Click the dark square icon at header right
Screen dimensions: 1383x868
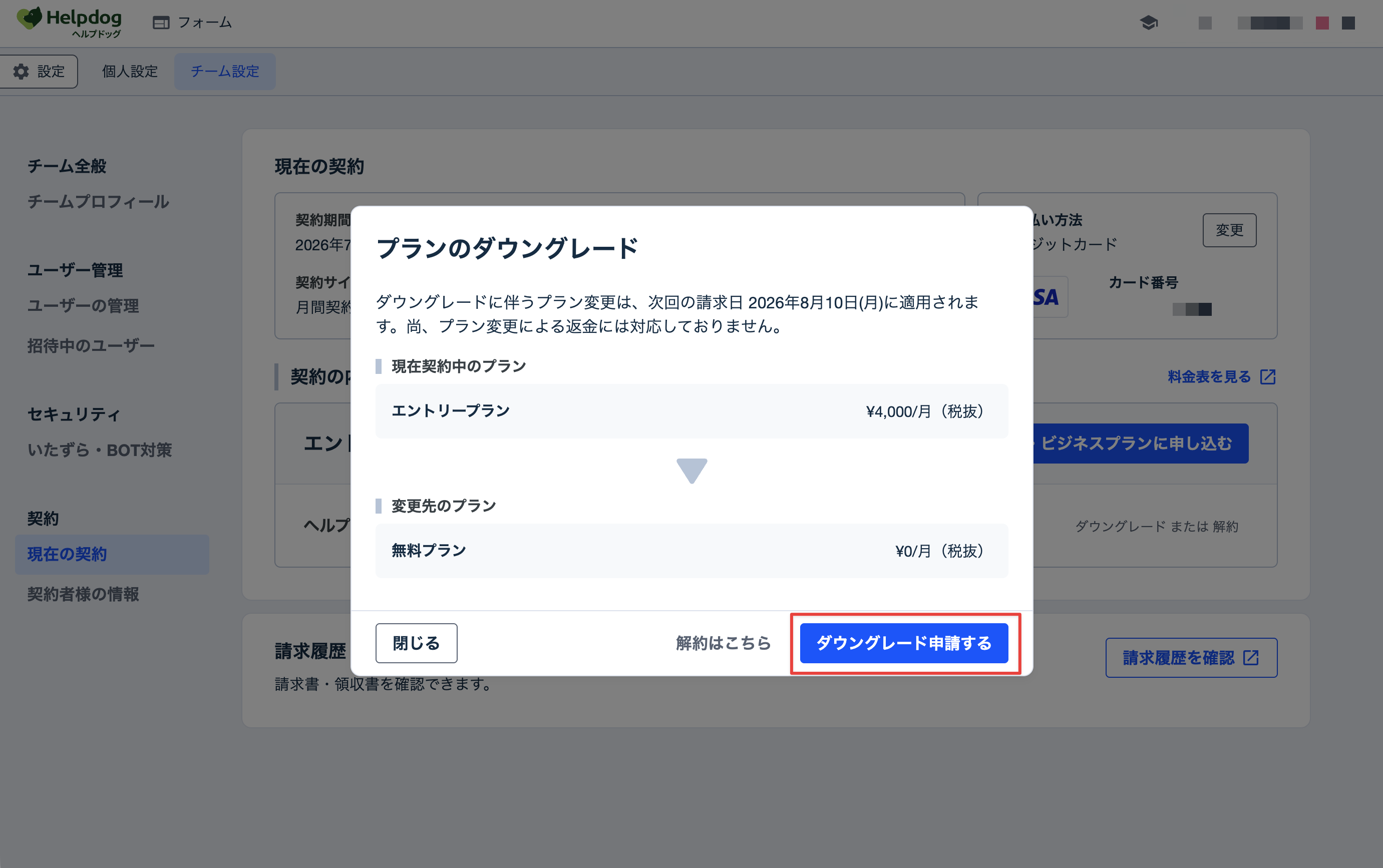pyautogui.click(x=1348, y=23)
